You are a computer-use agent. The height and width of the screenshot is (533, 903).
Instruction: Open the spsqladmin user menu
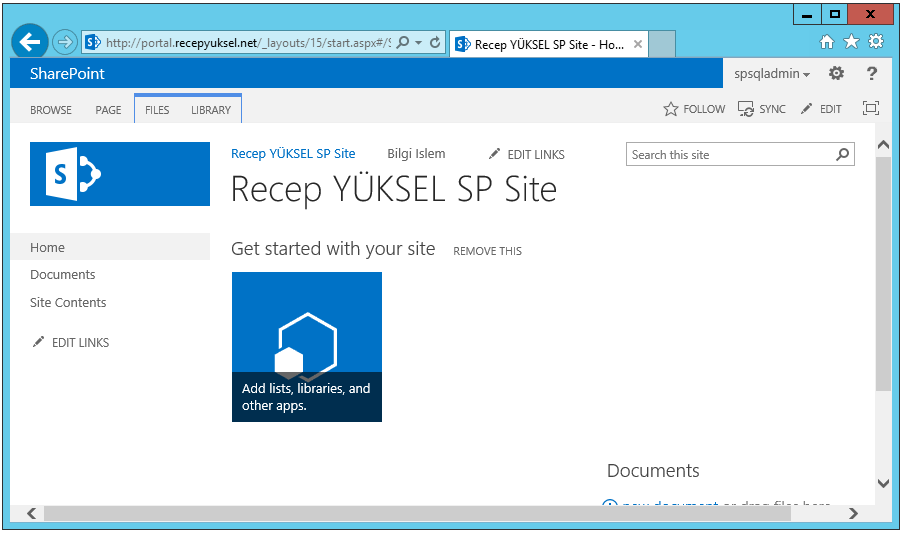tap(772, 74)
